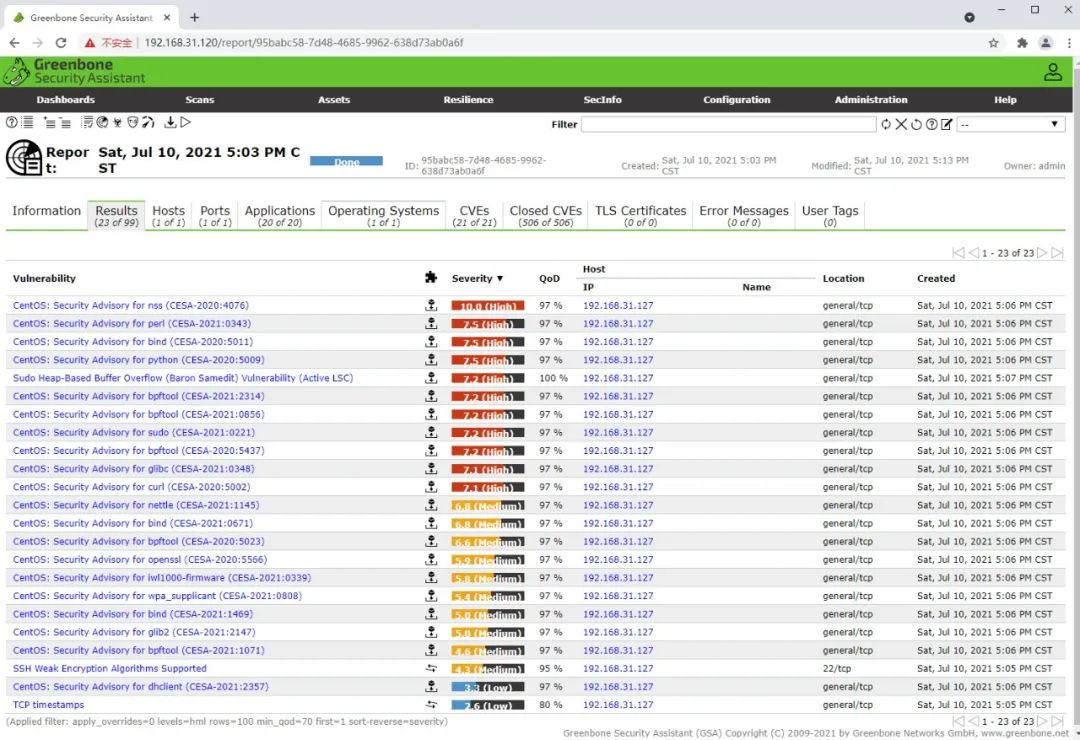This screenshot has width=1080, height=740.
Task: Open the Report List icon
Action: click(x=28, y=123)
